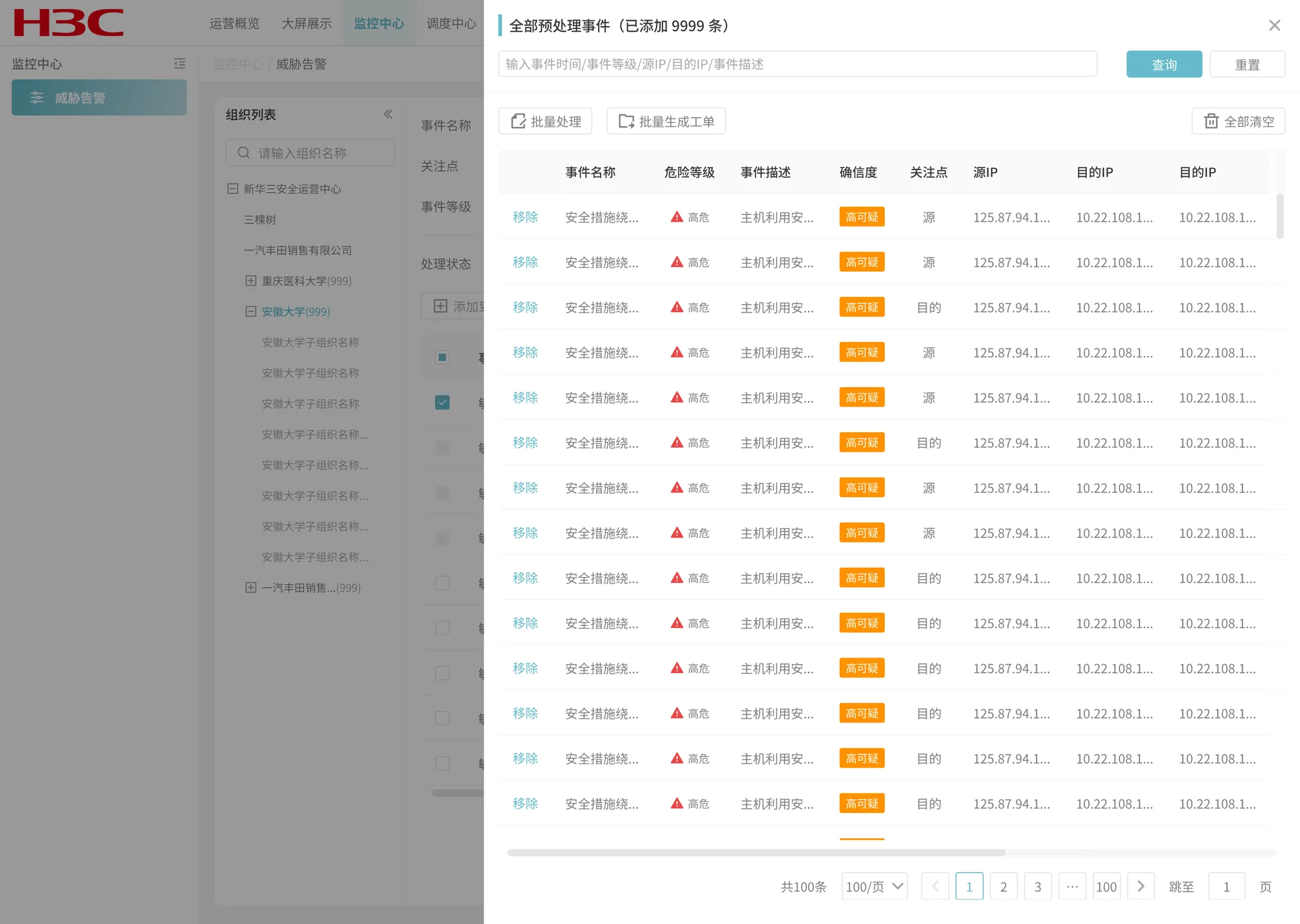1300x924 pixels.
Task: Click 移除 link in the first row
Action: click(x=525, y=217)
